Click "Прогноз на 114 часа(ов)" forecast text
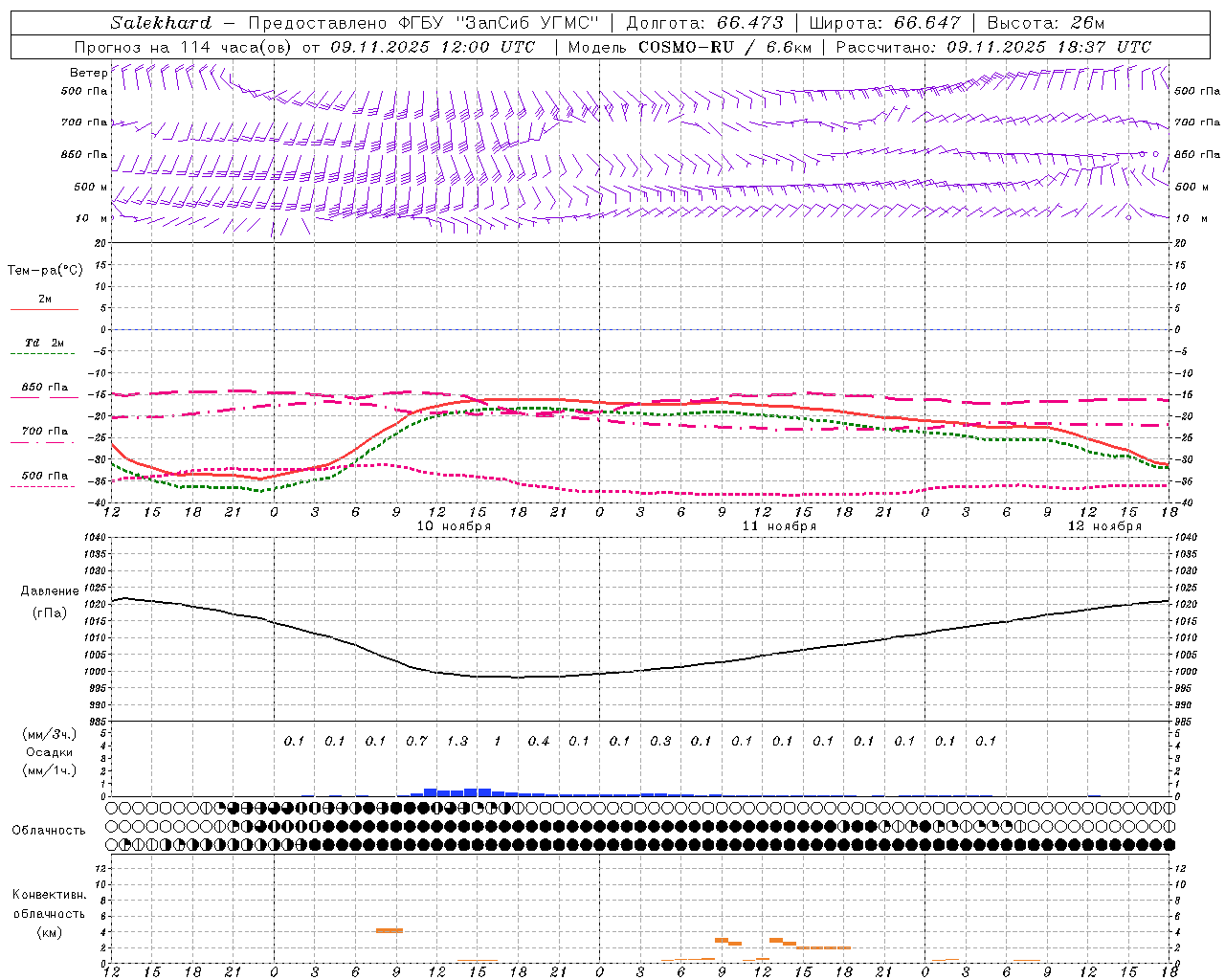 tap(184, 47)
